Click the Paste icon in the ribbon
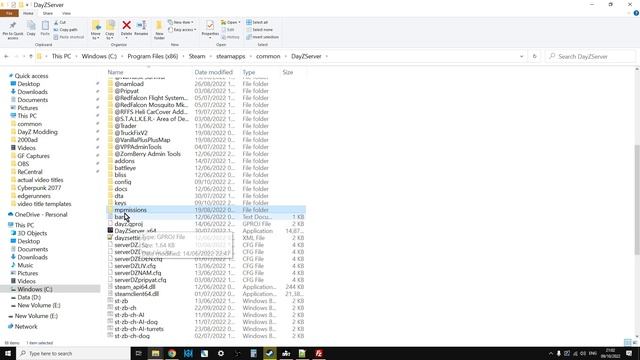The height and width of the screenshot is (360, 640). (45, 29)
